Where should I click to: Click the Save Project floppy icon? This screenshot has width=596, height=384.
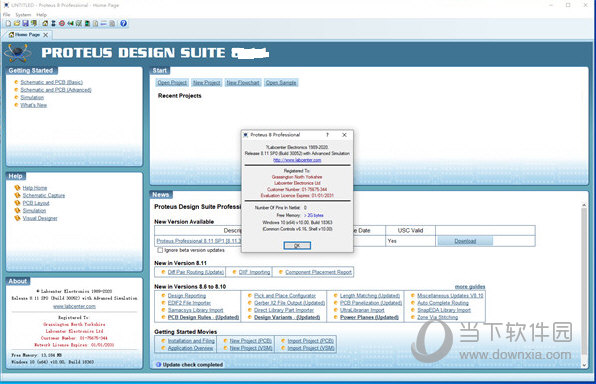point(25,24)
